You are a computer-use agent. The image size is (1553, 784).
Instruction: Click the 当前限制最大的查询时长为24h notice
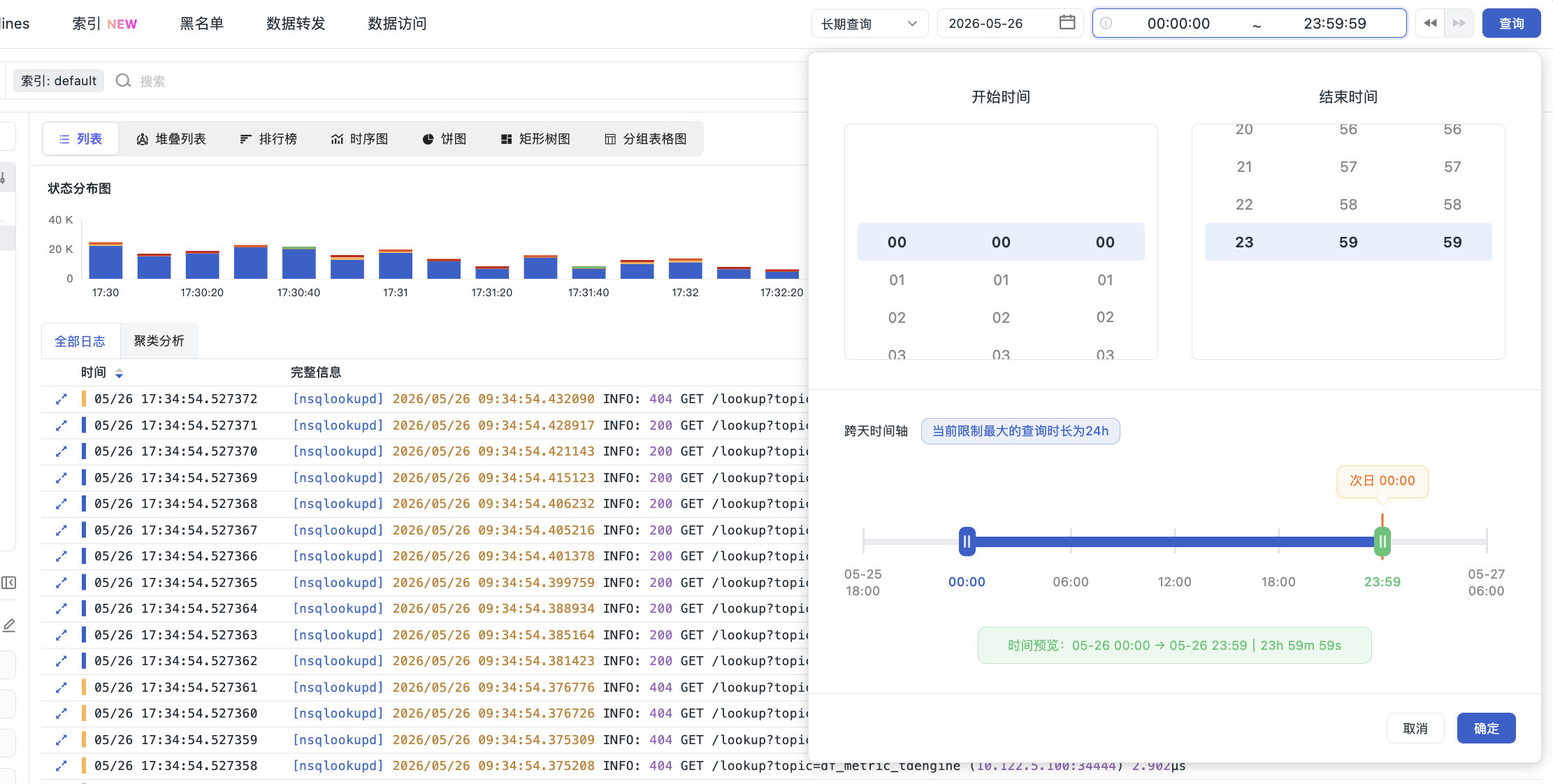1020,431
